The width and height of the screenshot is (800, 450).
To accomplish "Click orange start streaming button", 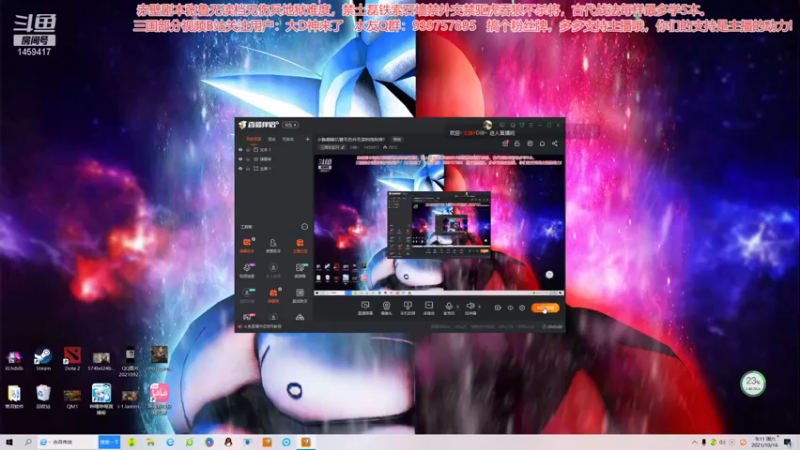I will coord(545,308).
